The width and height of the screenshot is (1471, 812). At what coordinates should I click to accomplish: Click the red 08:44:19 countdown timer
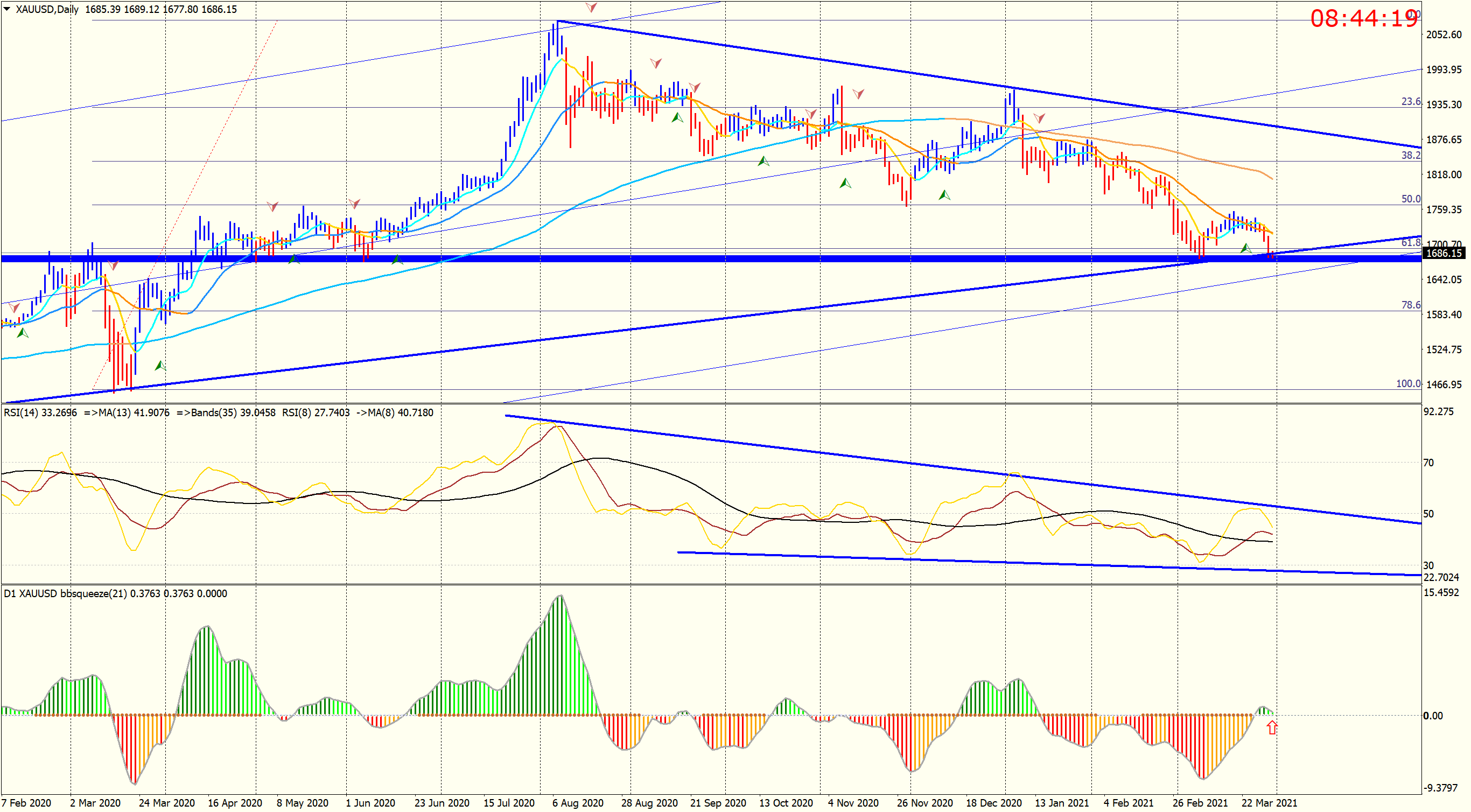[1364, 18]
